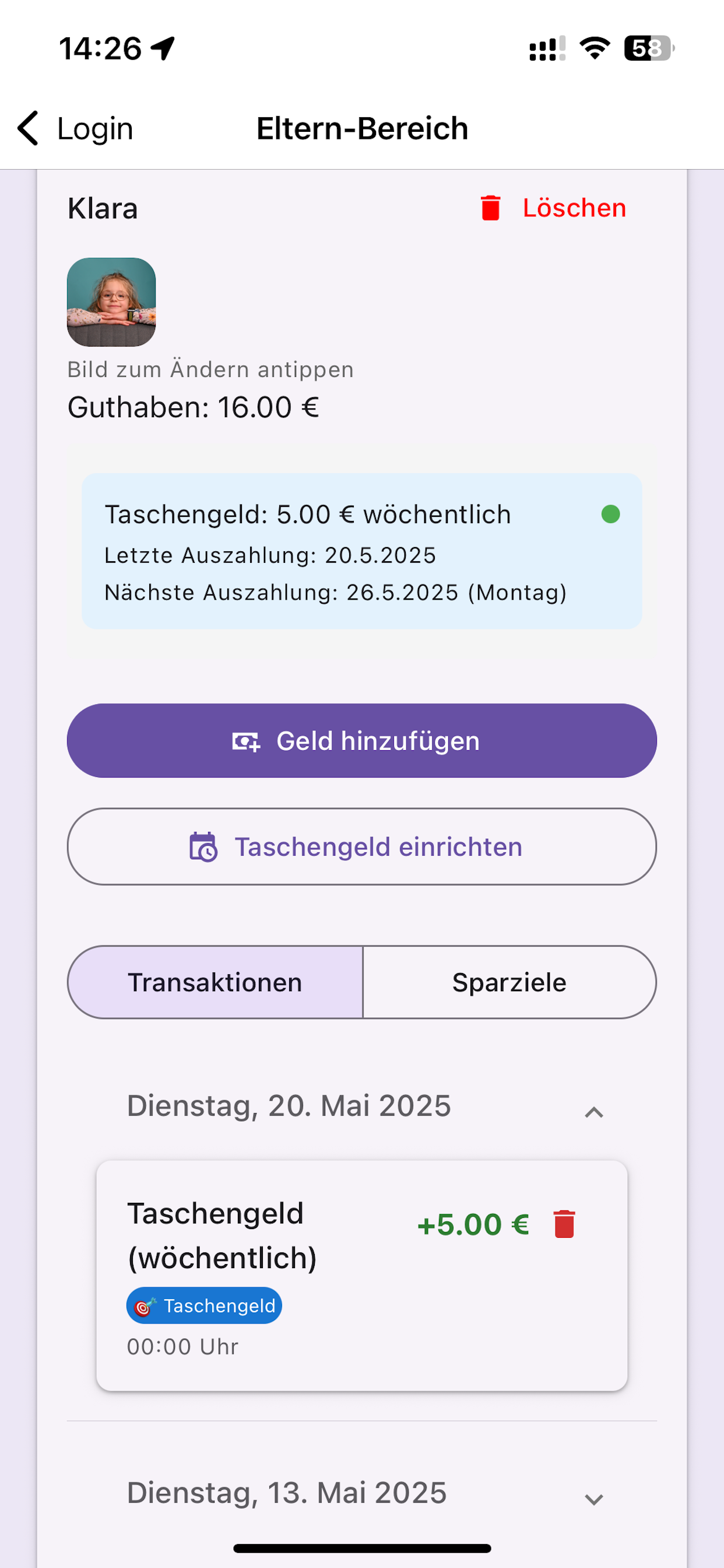
Task: Collapse the Dienstag, 20. Mai 2025 section
Action: point(594,1112)
